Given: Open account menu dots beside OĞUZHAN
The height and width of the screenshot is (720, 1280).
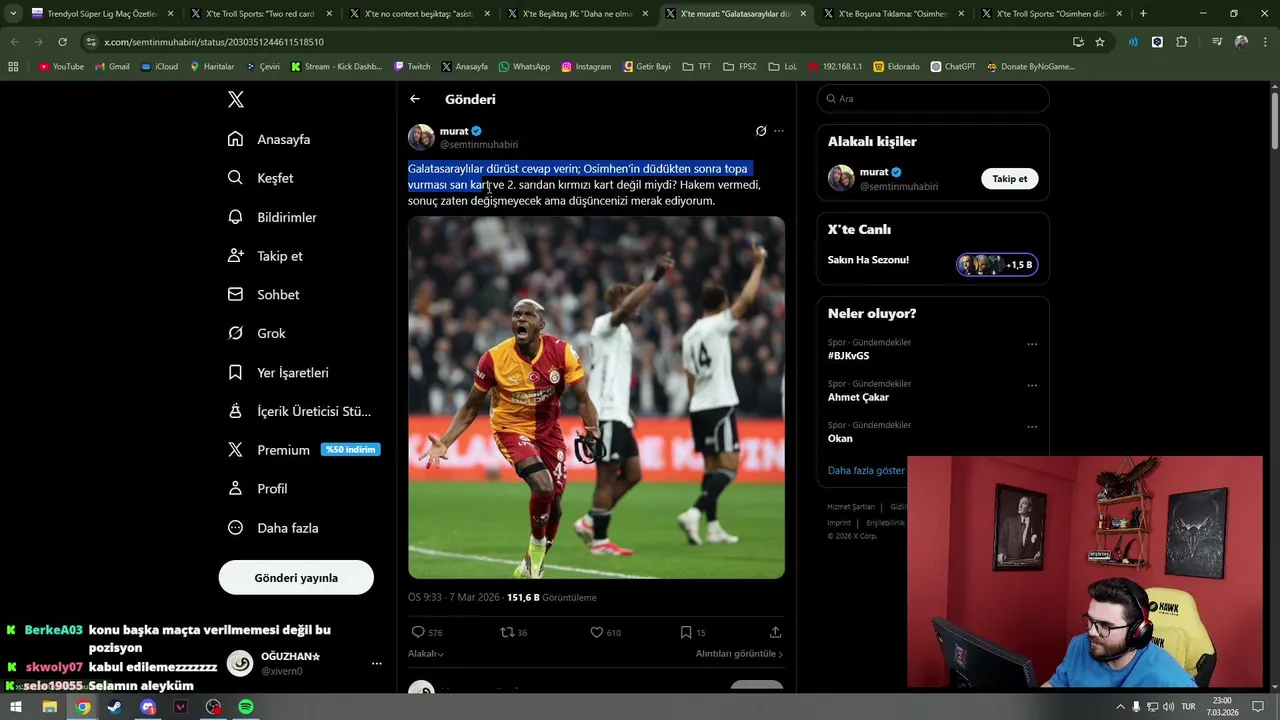Looking at the screenshot, I should click(x=377, y=663).
